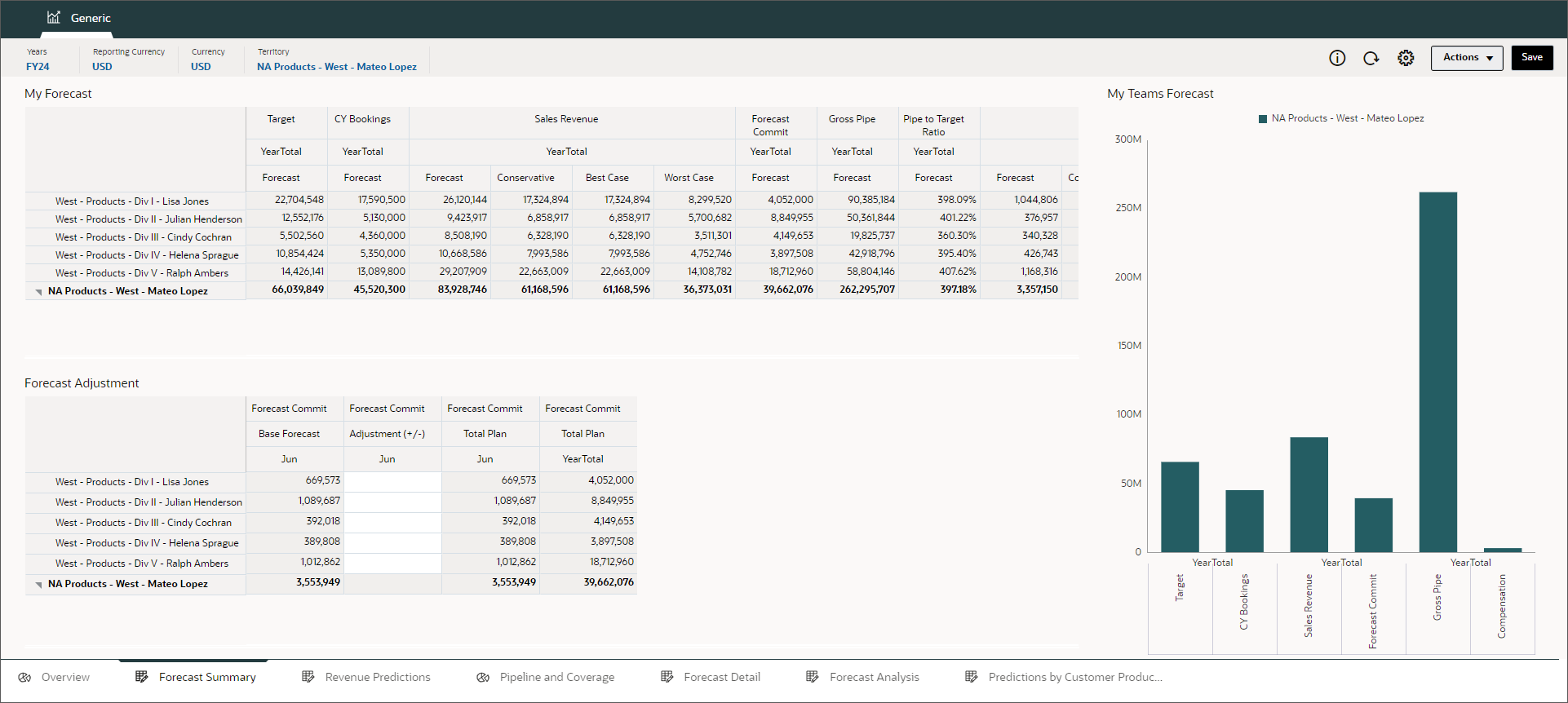The image size is (1568, 703).
Task: Click the Forecast Detail tab icon
Action: coord(667,677)
